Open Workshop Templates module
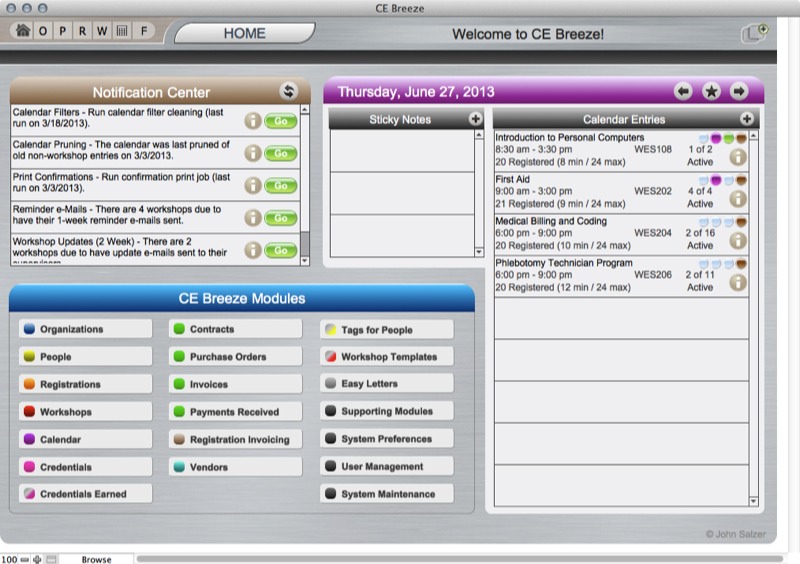This screenshot has height=564, width=800. click(387, 357)
